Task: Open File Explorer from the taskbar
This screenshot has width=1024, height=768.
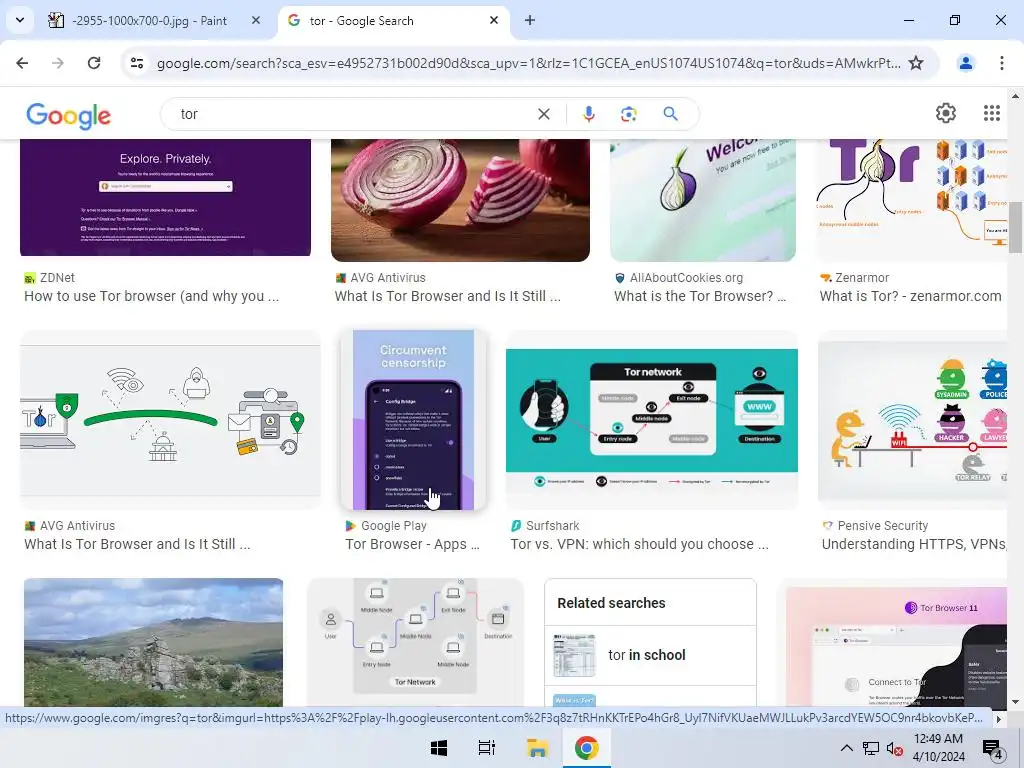Action: [x=537, y=748]
